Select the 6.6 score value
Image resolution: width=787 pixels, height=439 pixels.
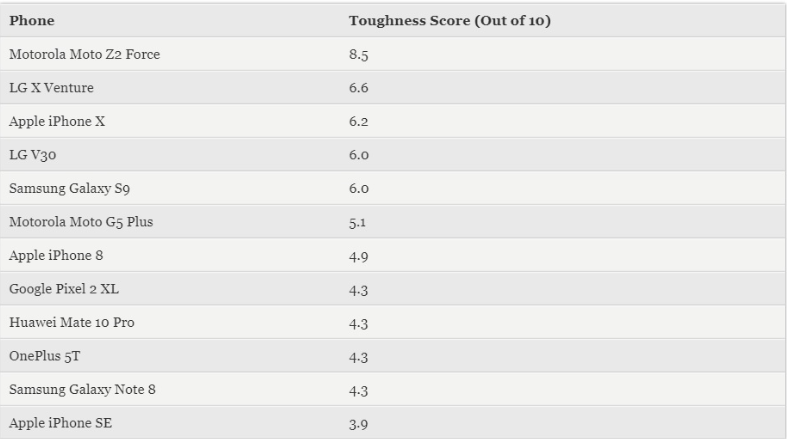[x=358, y=88]
